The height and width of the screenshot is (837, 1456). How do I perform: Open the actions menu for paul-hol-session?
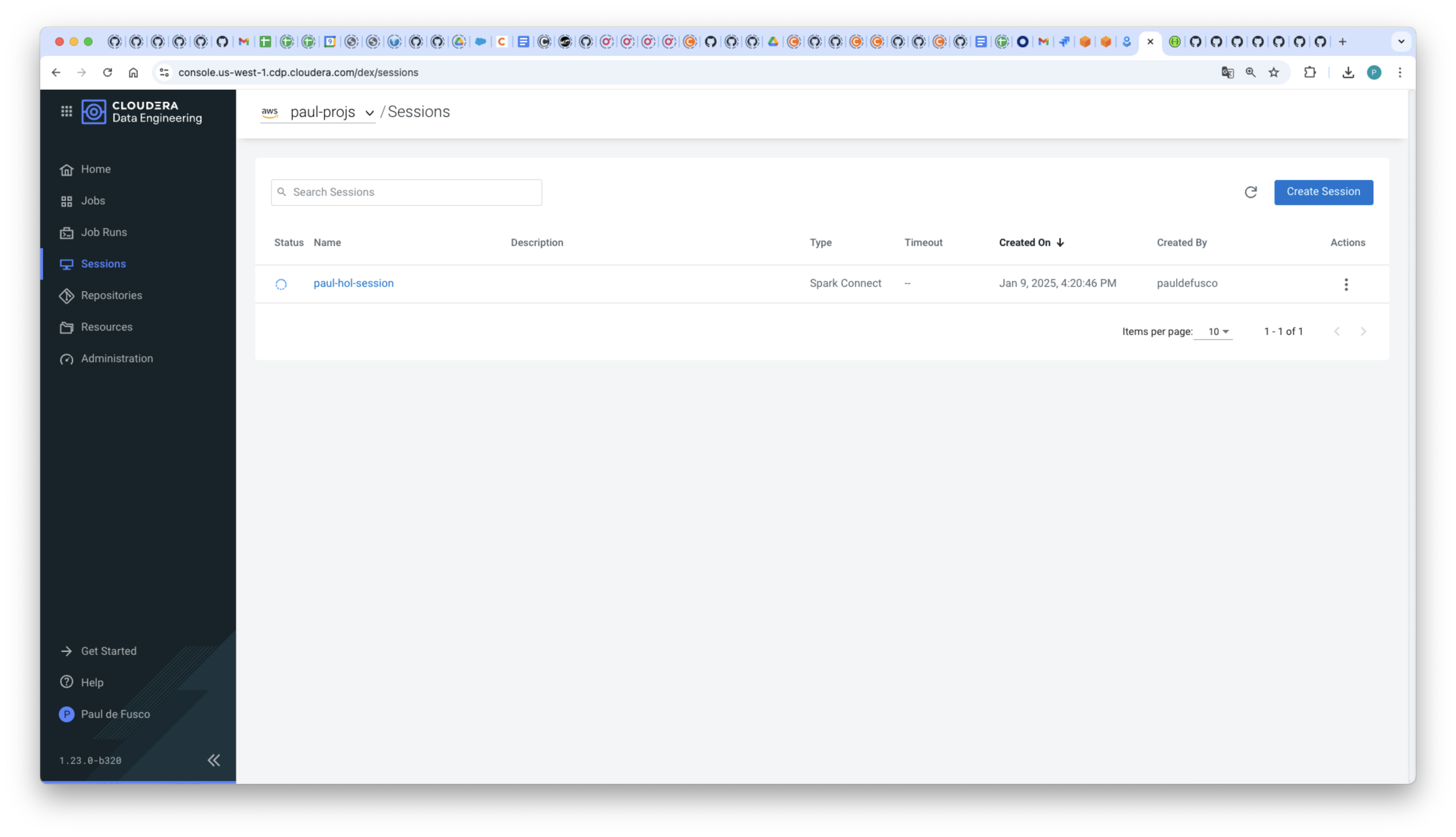[1346, 283]
